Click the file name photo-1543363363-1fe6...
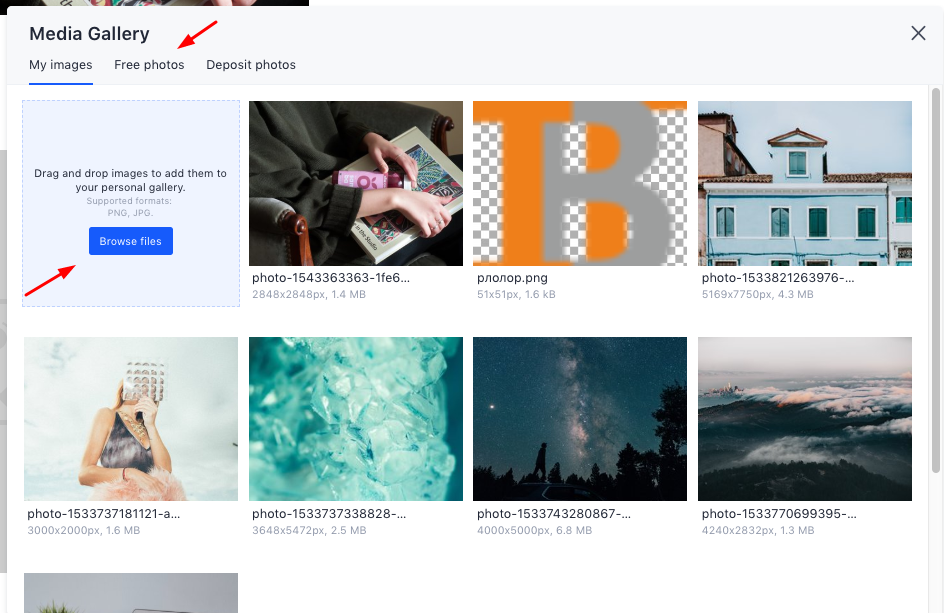 click(331, 278)
